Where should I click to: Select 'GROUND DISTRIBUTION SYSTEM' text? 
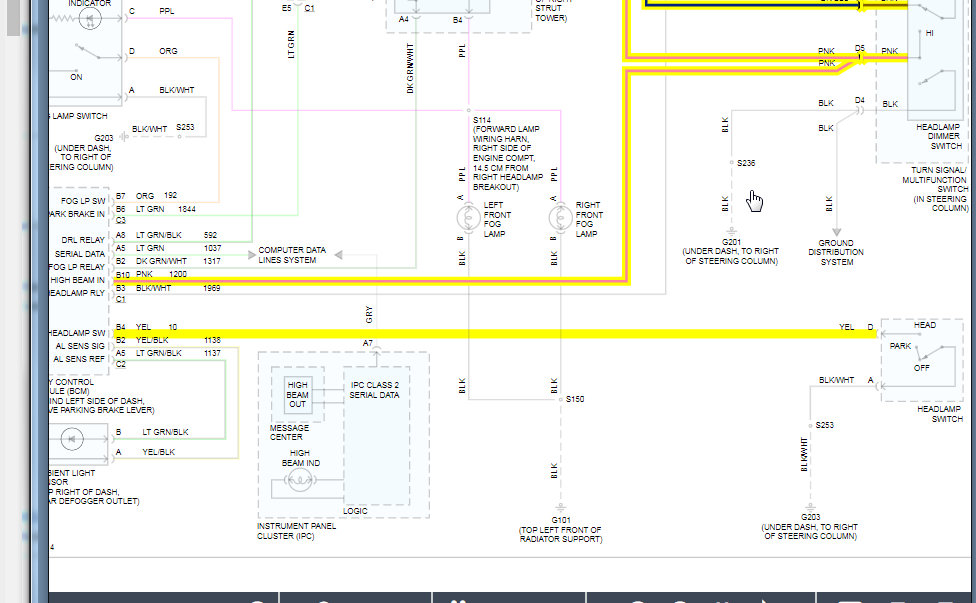[836, 252]
